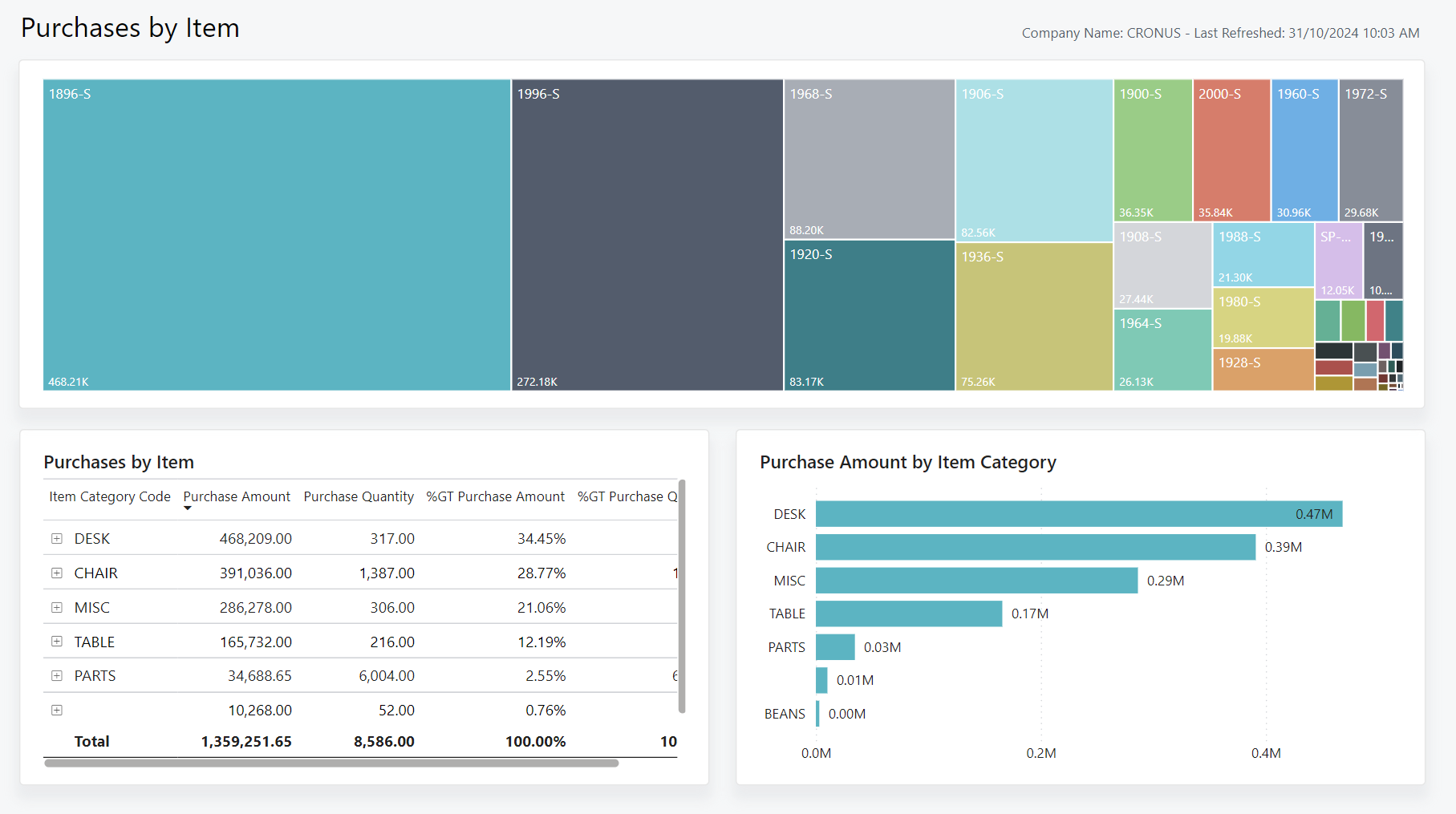Select the 1928-S treemap tile

pos(1263,370)
